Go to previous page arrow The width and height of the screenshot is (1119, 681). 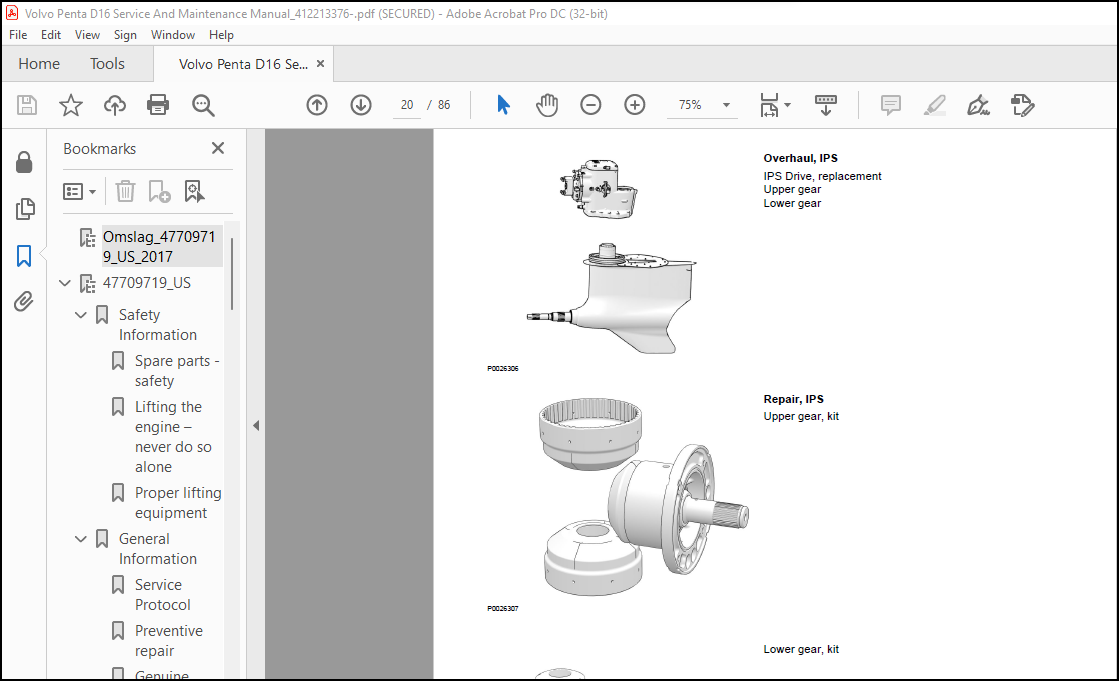(x=317, y=105)
